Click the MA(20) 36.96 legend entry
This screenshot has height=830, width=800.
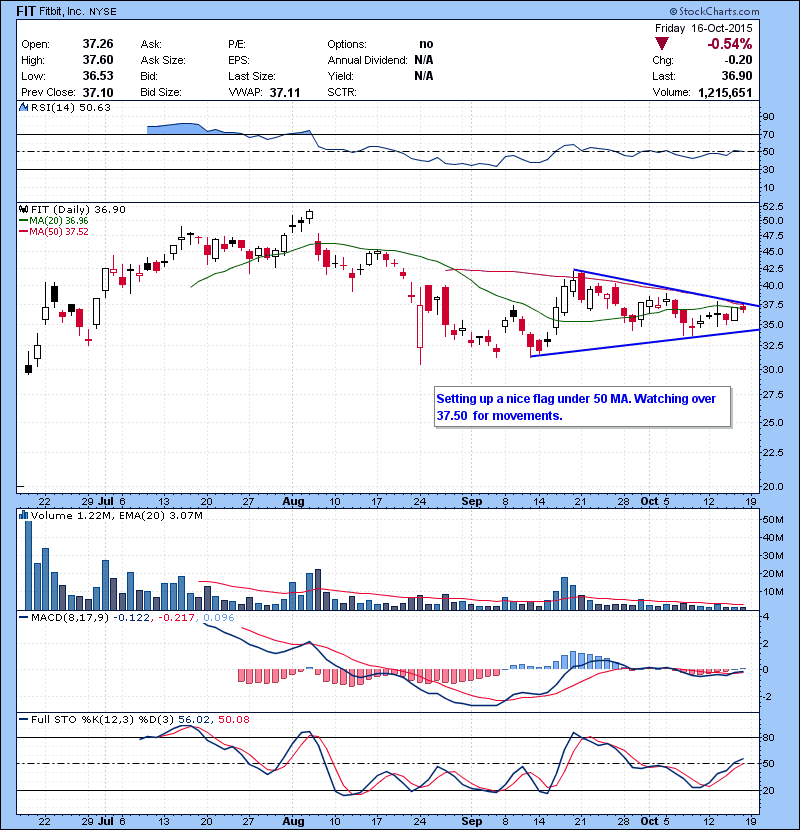[x=54, y=221]
